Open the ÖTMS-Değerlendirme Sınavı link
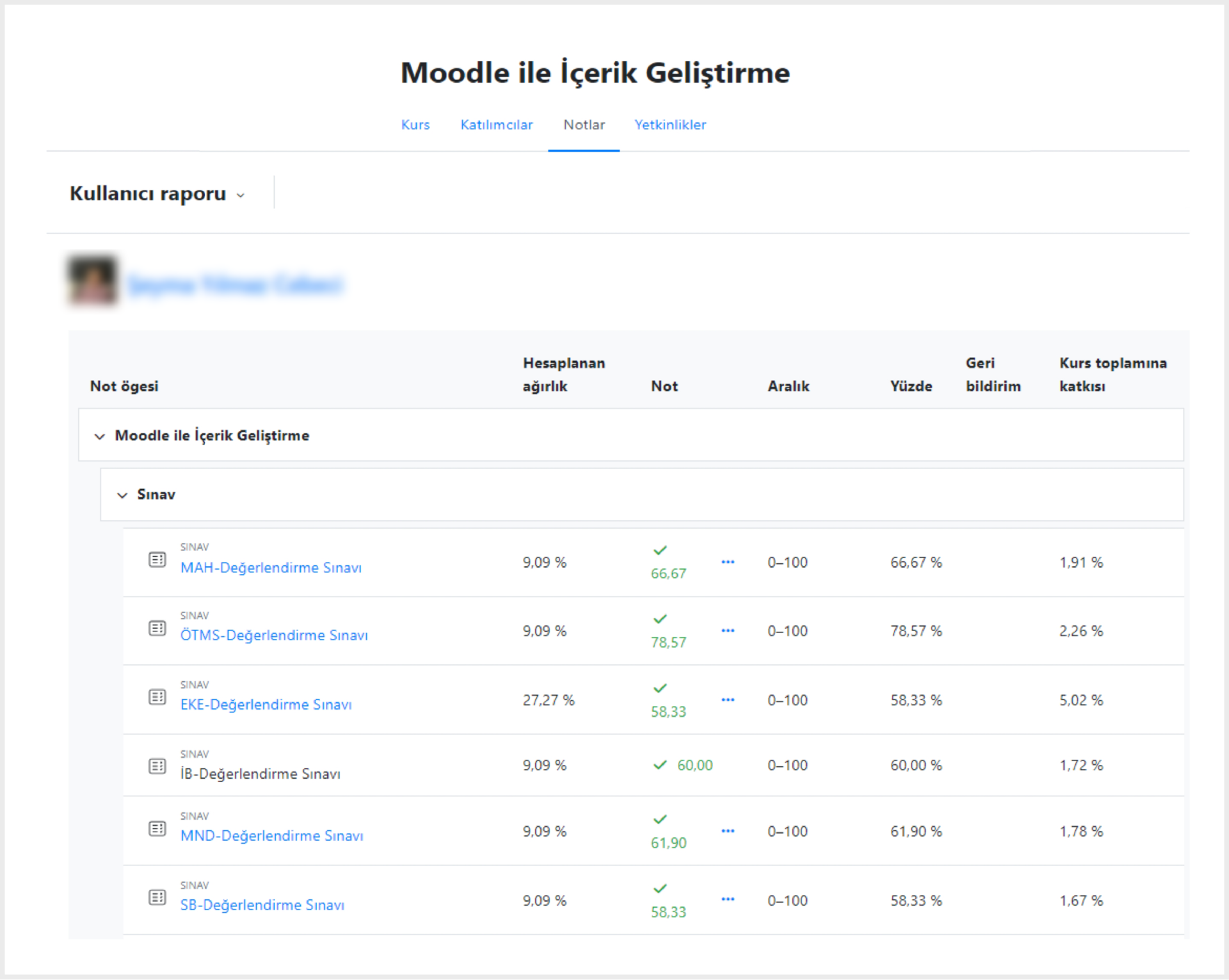Viewport: 1229px width, 980px height. click(x=274, y=636)
